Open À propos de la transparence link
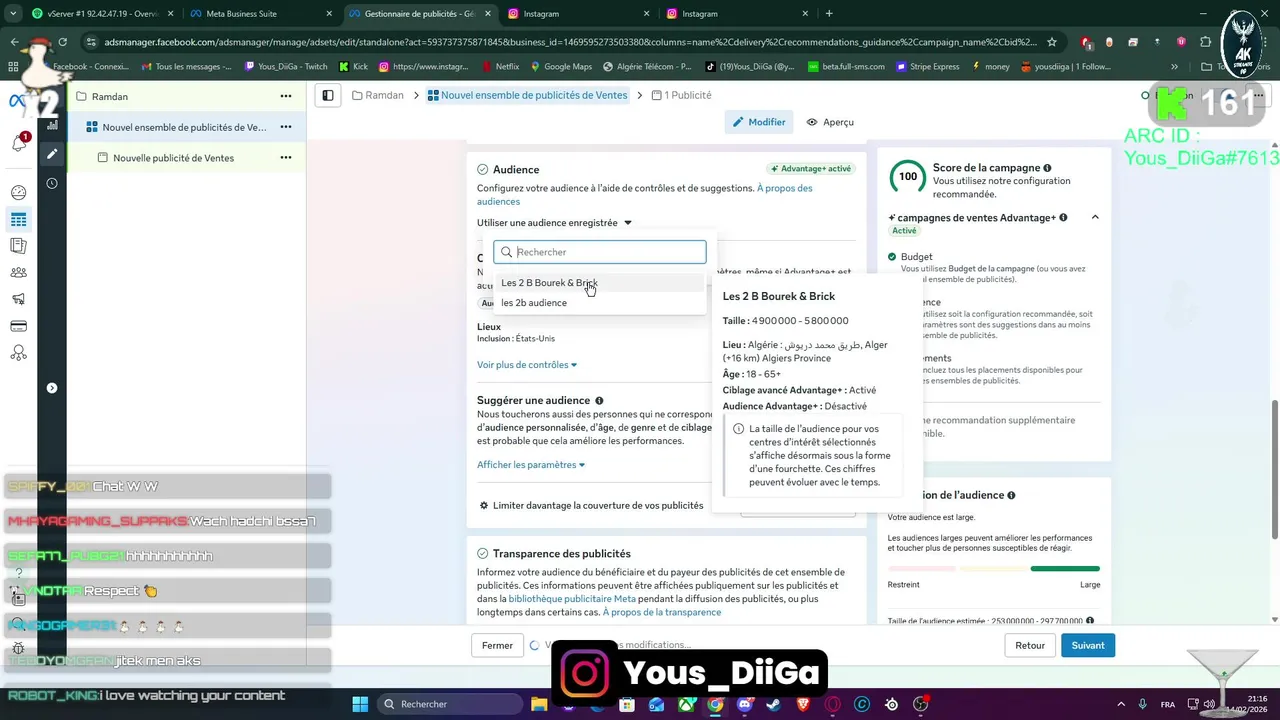This screenshot has height=720, width=1280. coord(662,612)
